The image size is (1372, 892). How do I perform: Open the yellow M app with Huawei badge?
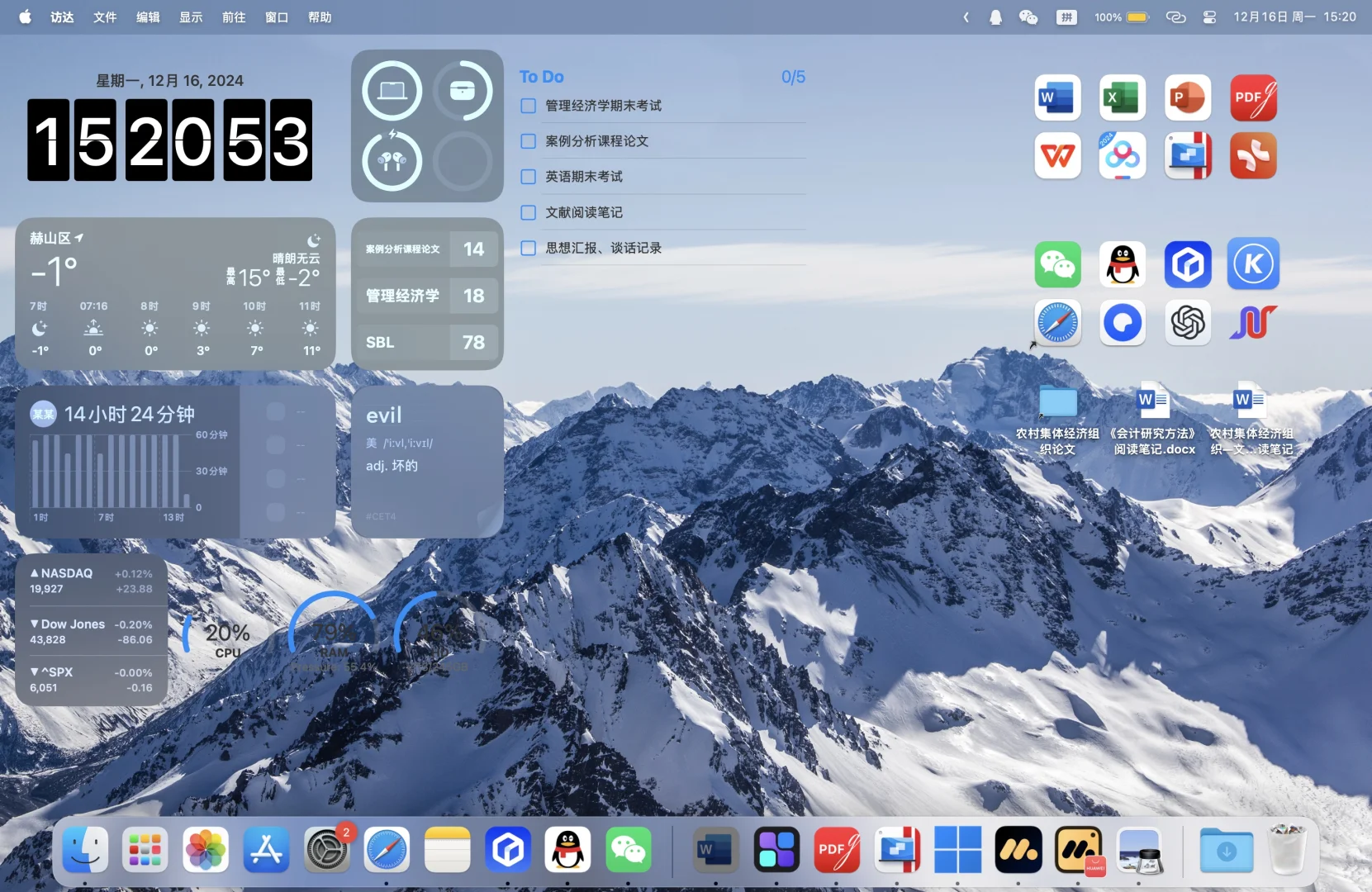(1079, 849)
